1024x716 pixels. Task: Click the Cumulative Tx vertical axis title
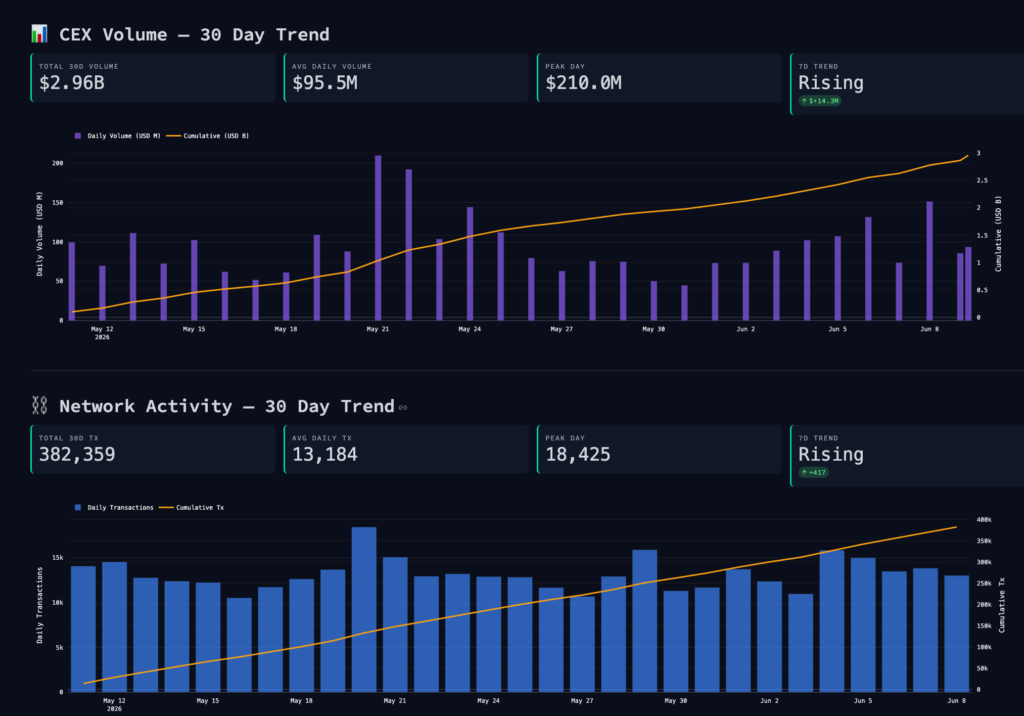[x=1002, y=605]
